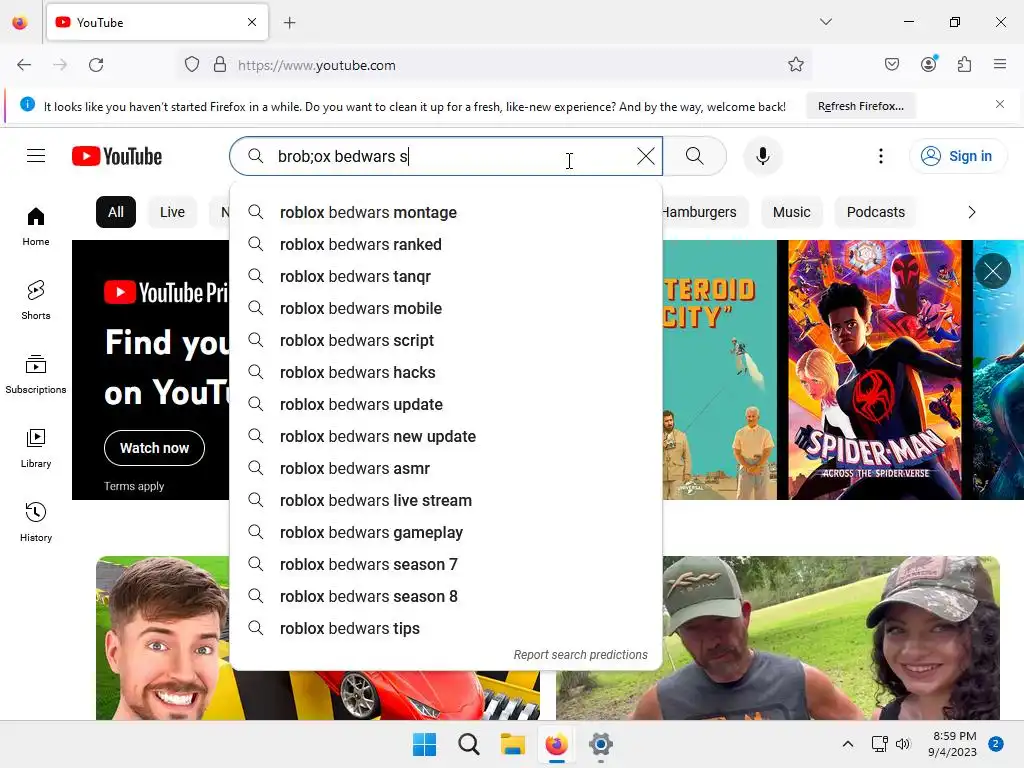
Task: Click the site padlock icon
Action: 220,65
